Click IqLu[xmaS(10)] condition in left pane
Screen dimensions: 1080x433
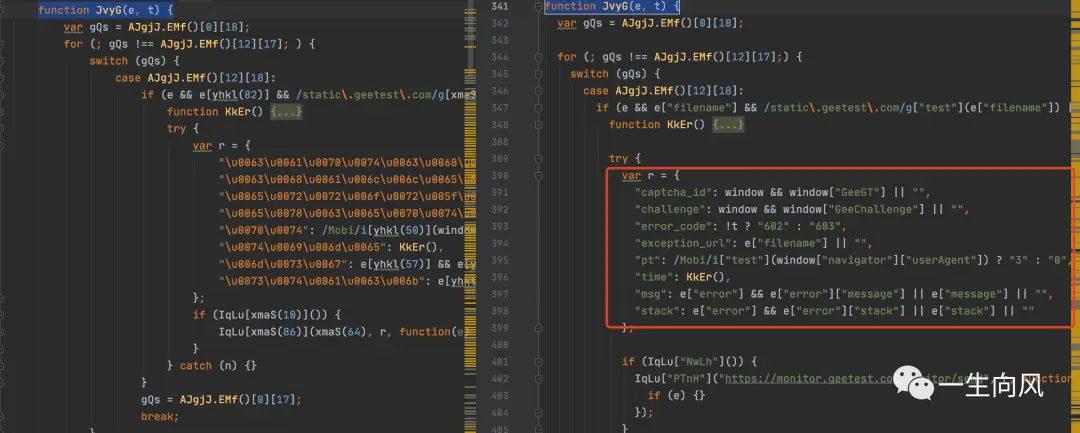pos(277,315)
